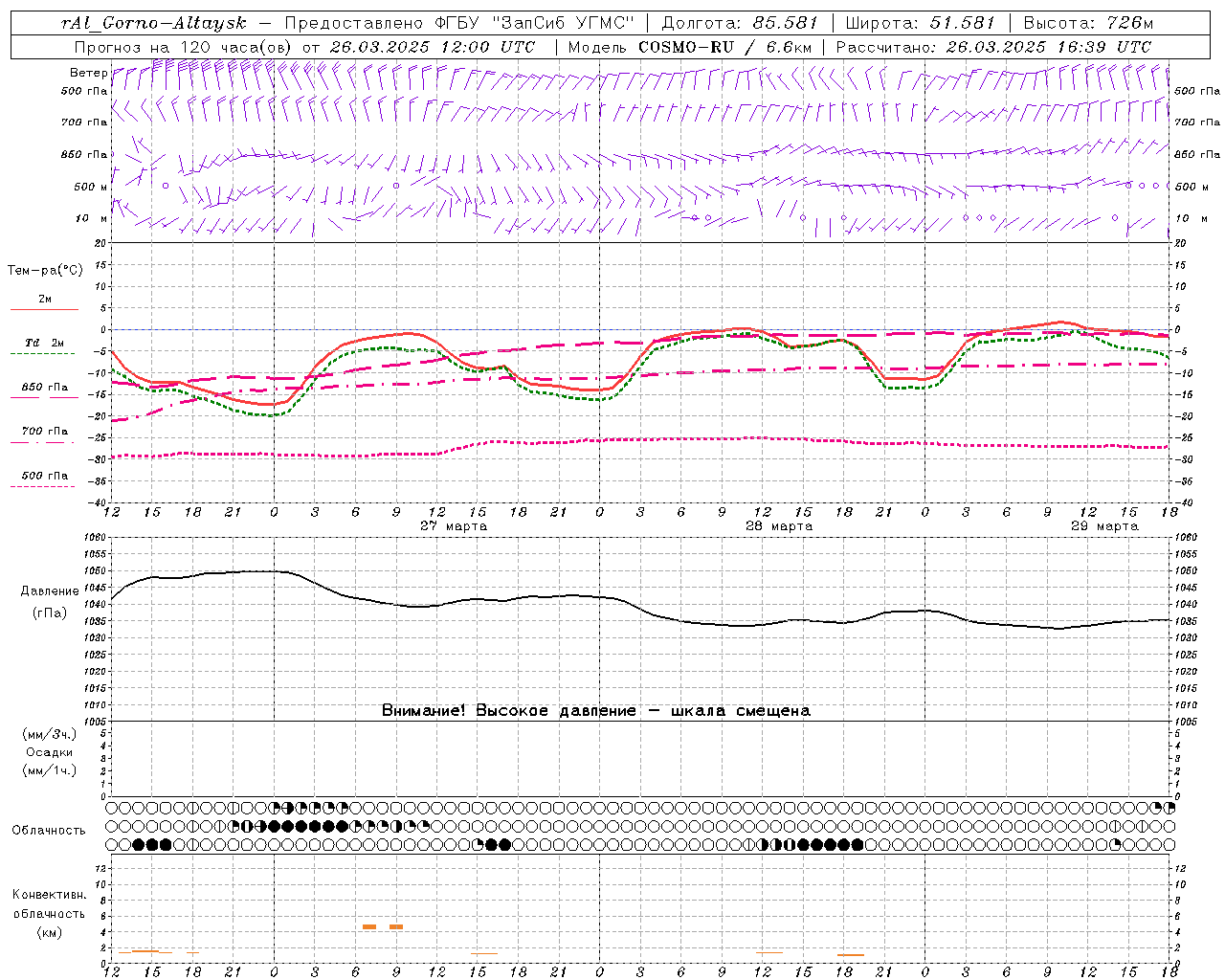The height and width of the screenshot is (980, 1225).
Task: Click the 28 марта date label
Action: point(779,526)
